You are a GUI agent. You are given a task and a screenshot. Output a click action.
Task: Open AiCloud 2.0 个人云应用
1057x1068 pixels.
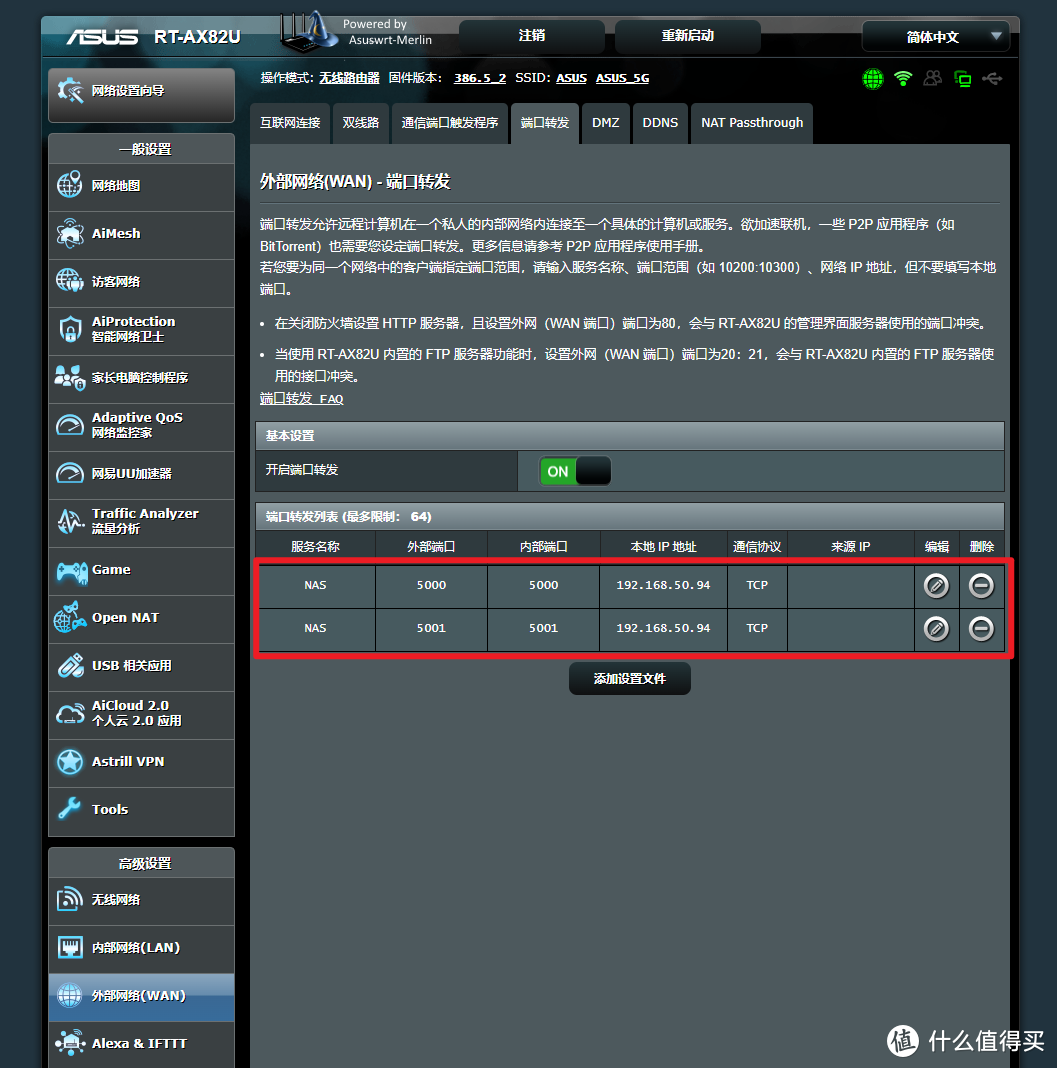140,714
